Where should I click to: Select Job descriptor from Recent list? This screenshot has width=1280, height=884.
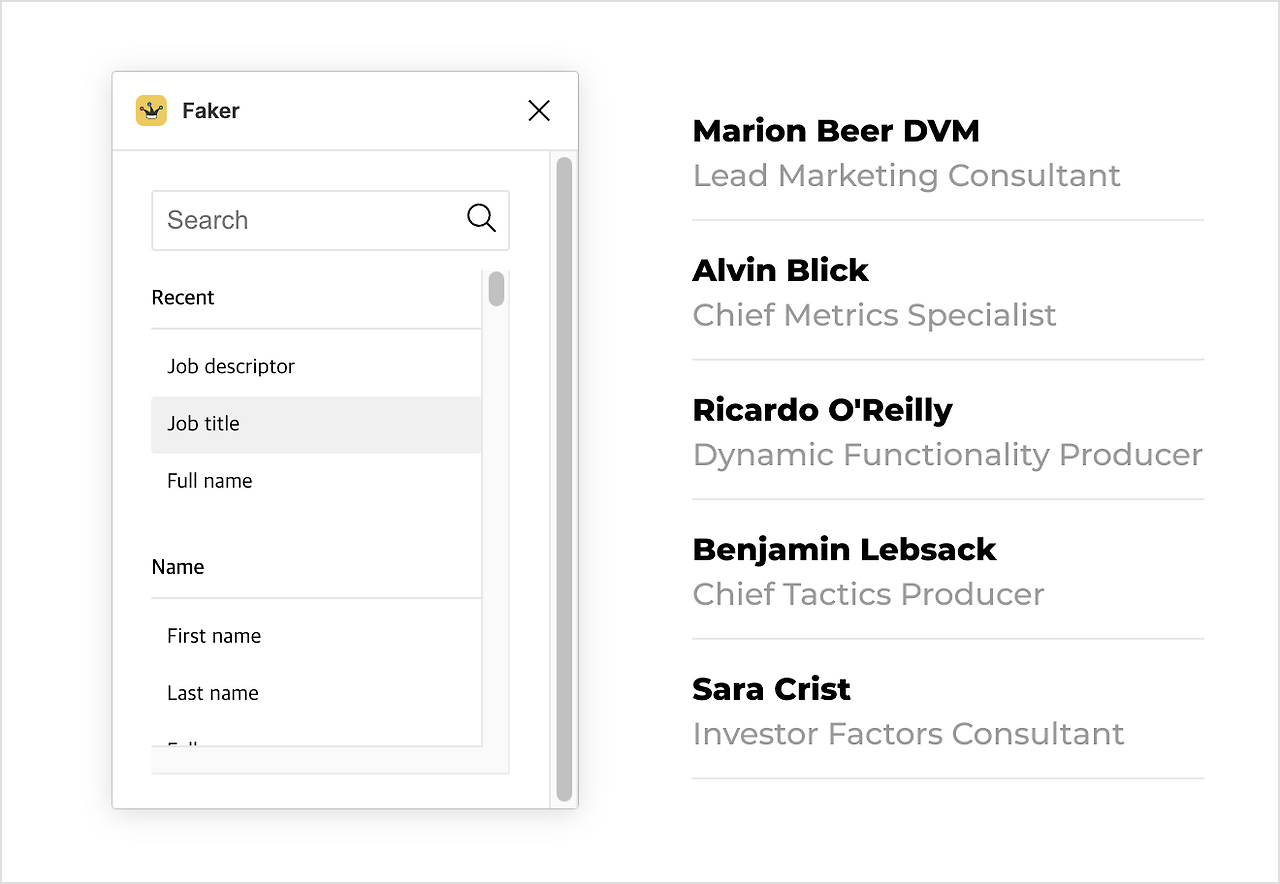[x=231, y=366]
